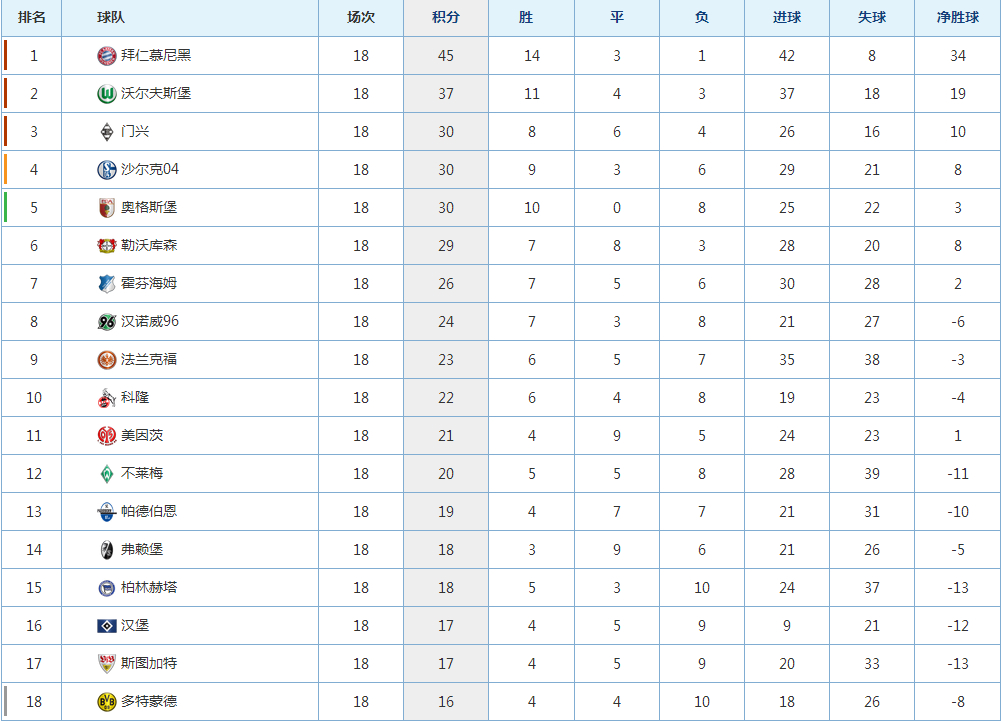Screen dimensions: 1002x722
Task: Open the 勒沃库森 team link
Action: pyautogui.click(x=149, y=245)
